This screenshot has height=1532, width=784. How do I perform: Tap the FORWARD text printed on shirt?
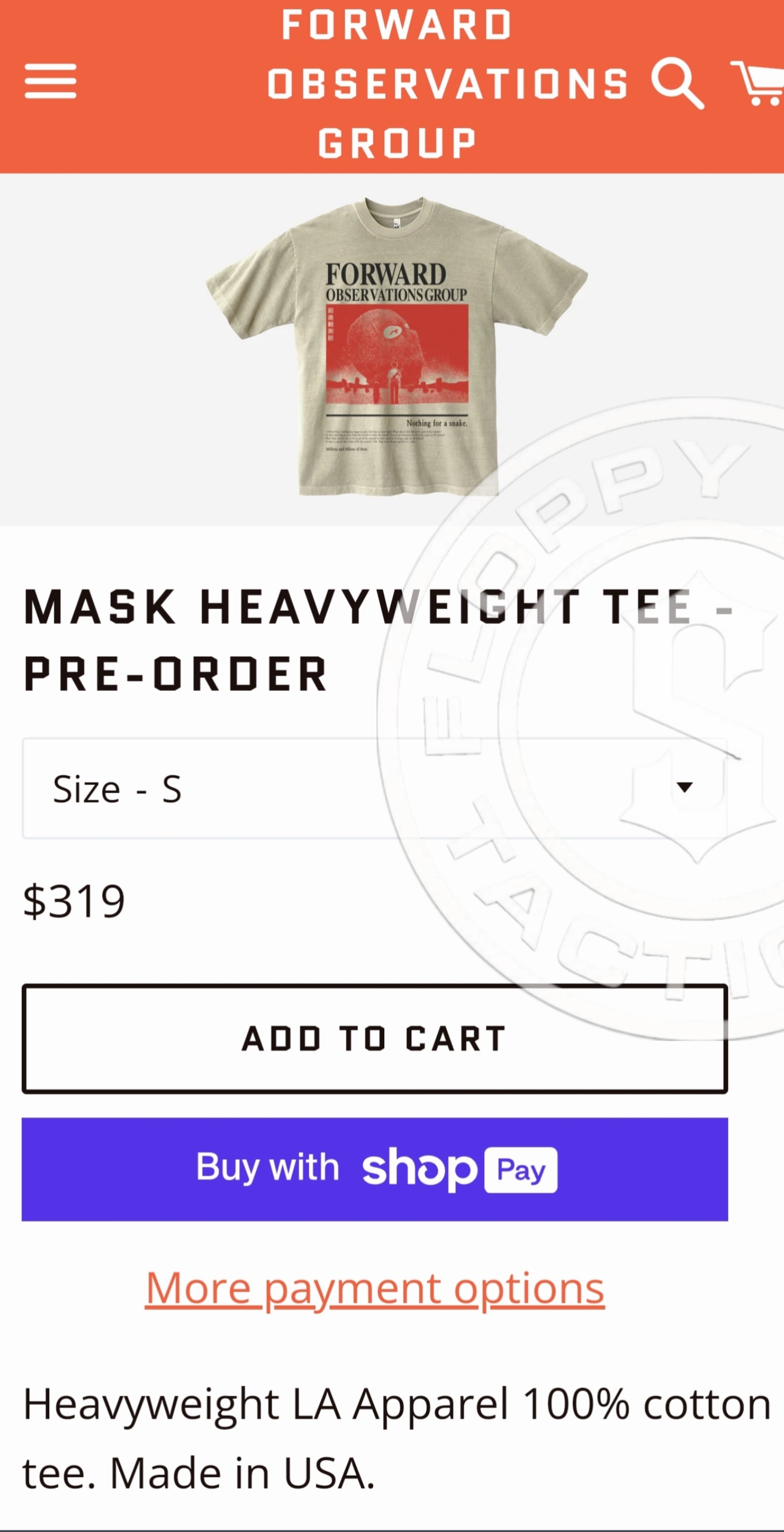tap(386, 274)
